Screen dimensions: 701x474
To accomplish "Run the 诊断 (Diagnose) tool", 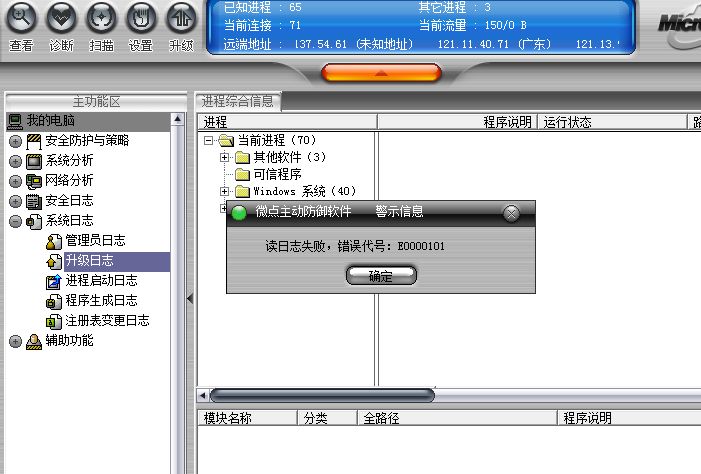I will click(x=61, y=18).
